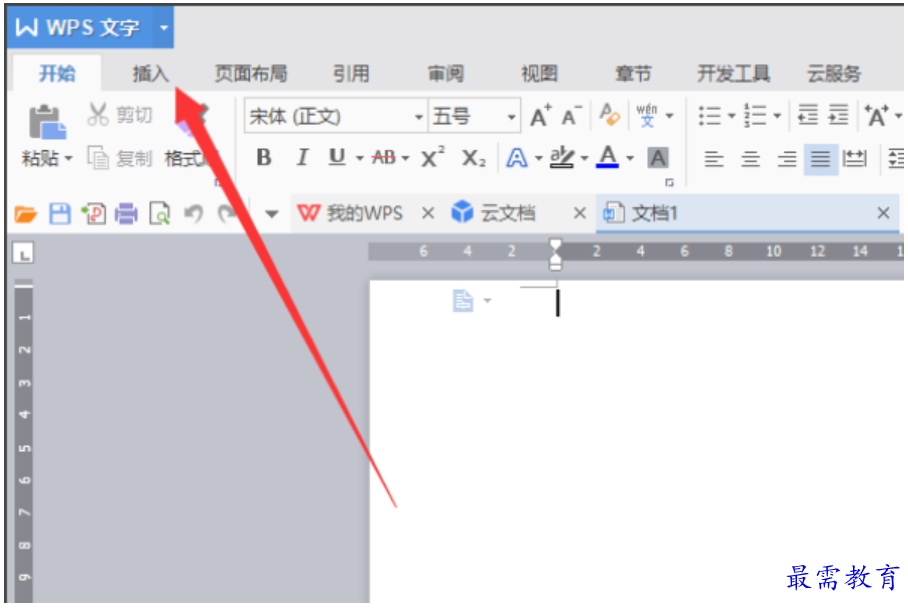Apply bulleted list icon
This screenshot has height=609, width=908.
pyautogui.click(x=709, y=116)
